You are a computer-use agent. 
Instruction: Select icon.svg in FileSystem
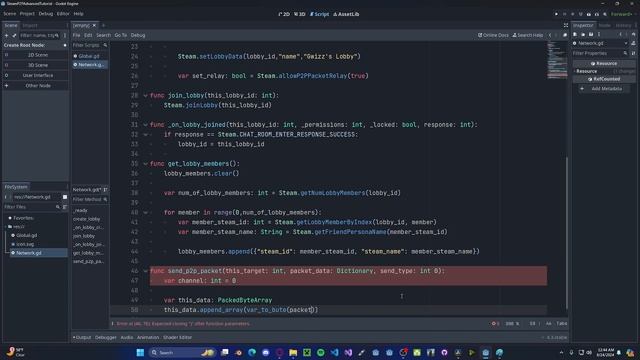coord(25,244)
